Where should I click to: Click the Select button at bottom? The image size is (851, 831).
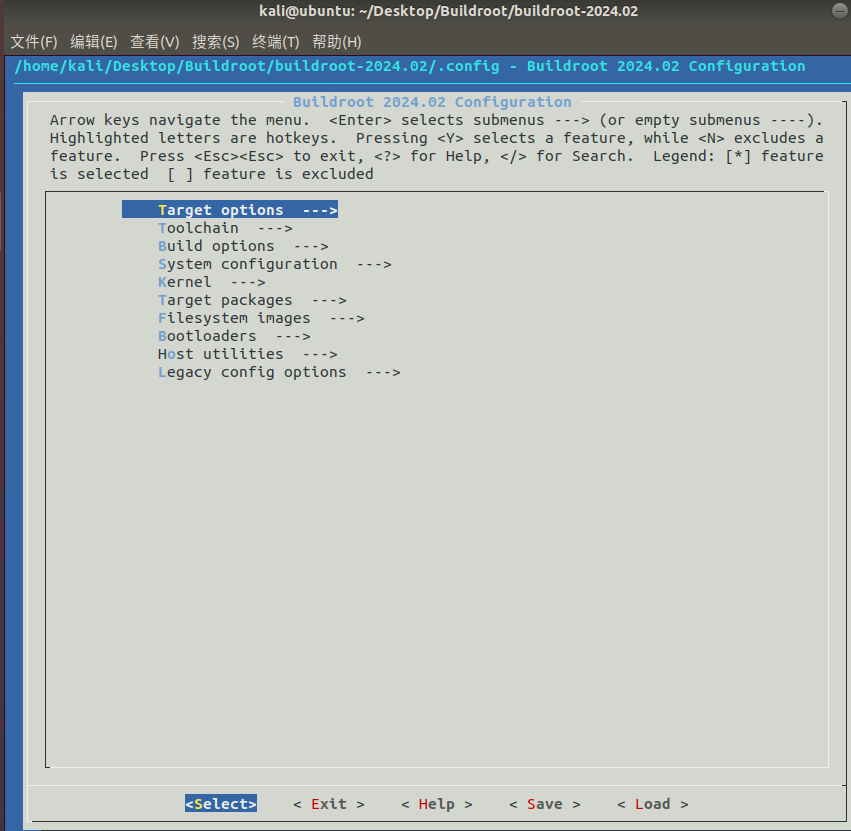click(221, 804)
